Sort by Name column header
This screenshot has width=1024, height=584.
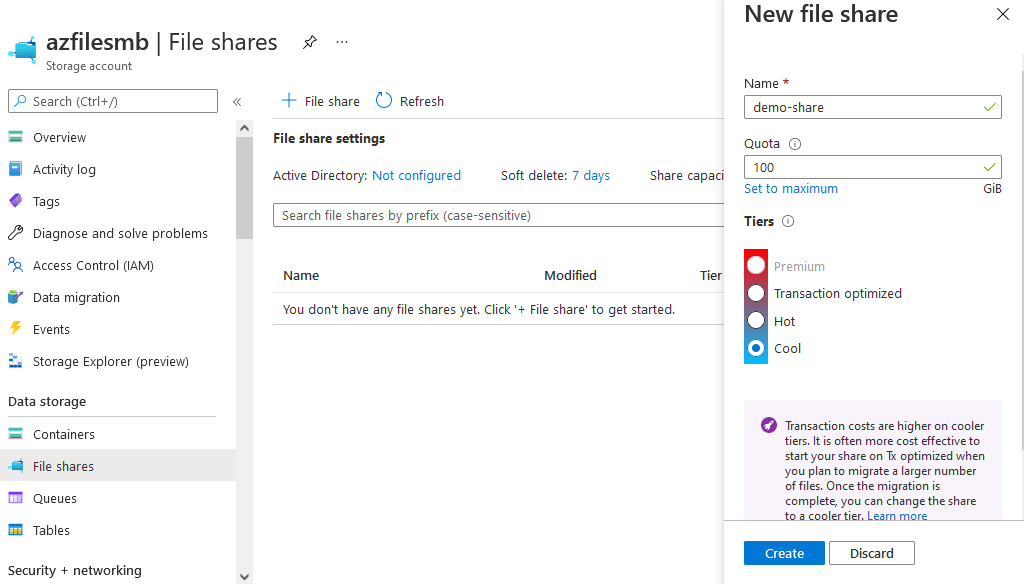click(x=301, y=276)
